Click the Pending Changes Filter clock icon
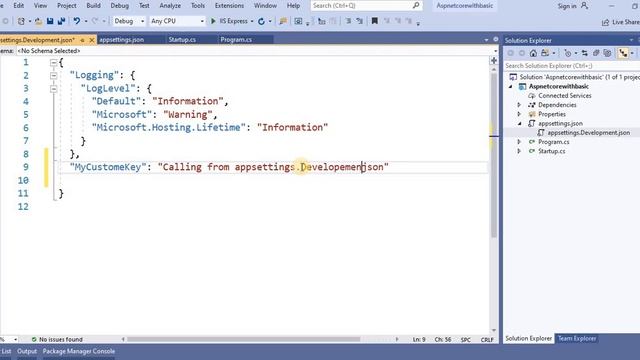Viewport: 640px width, 360px height. pyautogui.click(x=568, y=53)
